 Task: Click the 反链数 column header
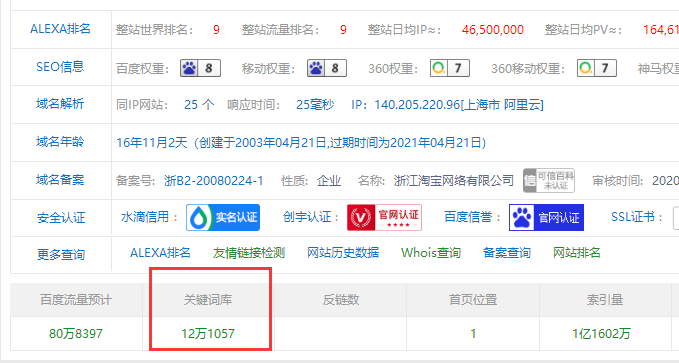[341, 300]
